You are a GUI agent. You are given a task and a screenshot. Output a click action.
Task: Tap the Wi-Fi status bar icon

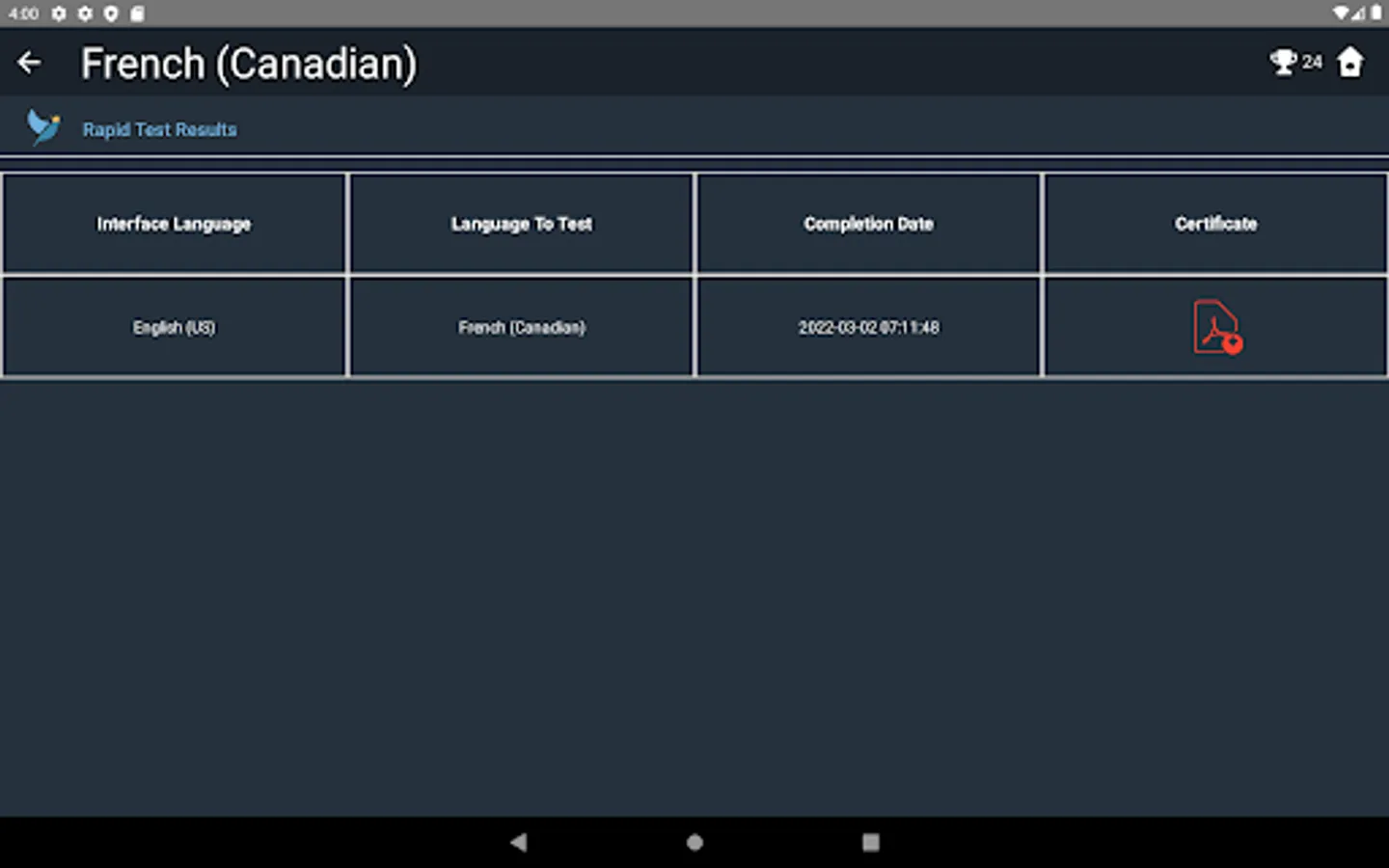coord(1341,14)
